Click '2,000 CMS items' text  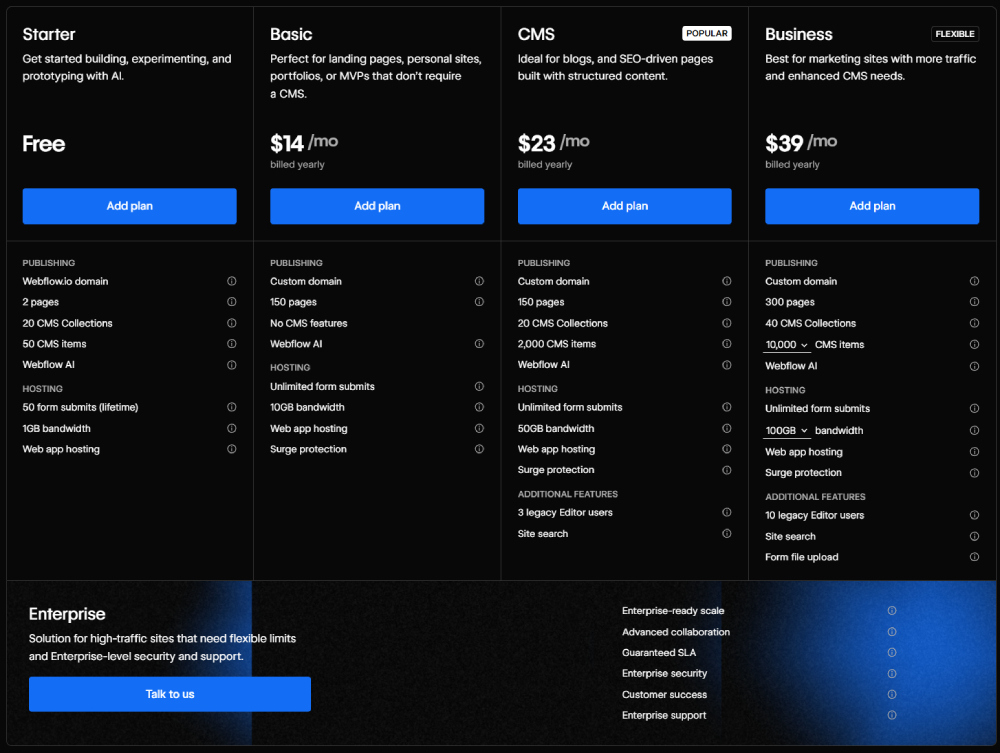(557, 344)
